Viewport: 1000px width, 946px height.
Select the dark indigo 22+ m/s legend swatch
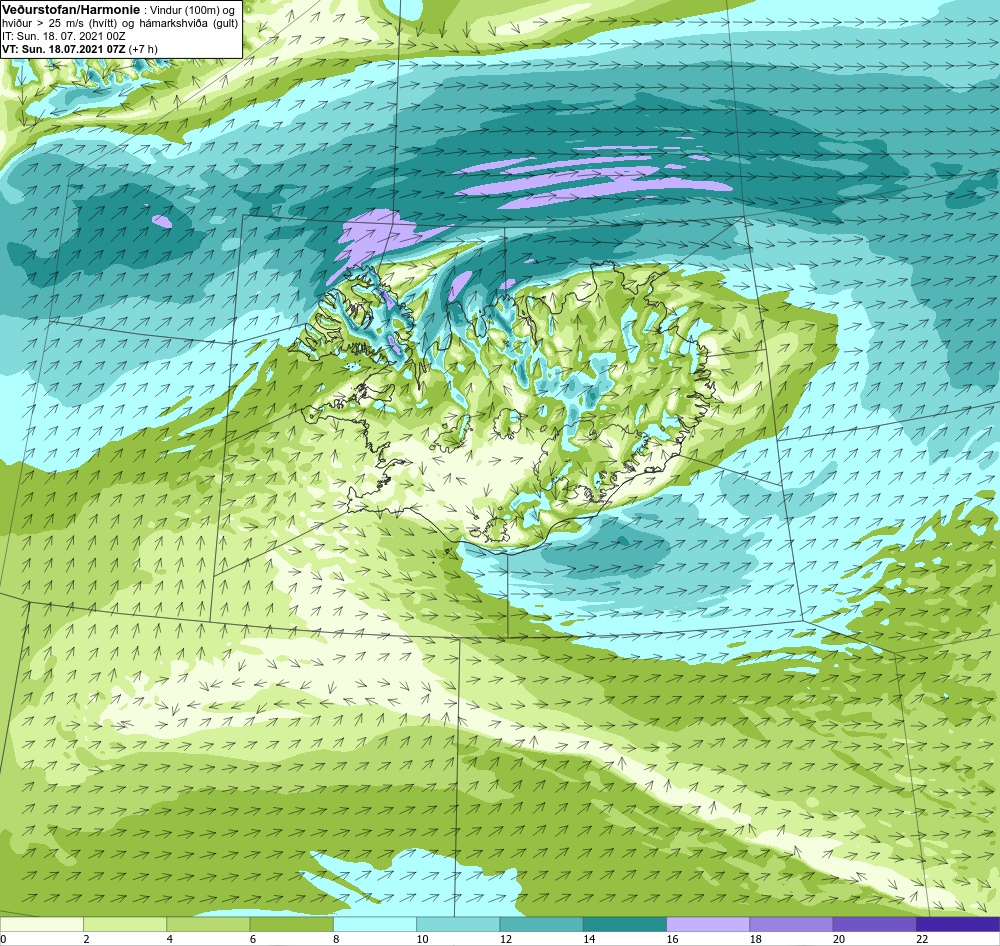(958, 924)
